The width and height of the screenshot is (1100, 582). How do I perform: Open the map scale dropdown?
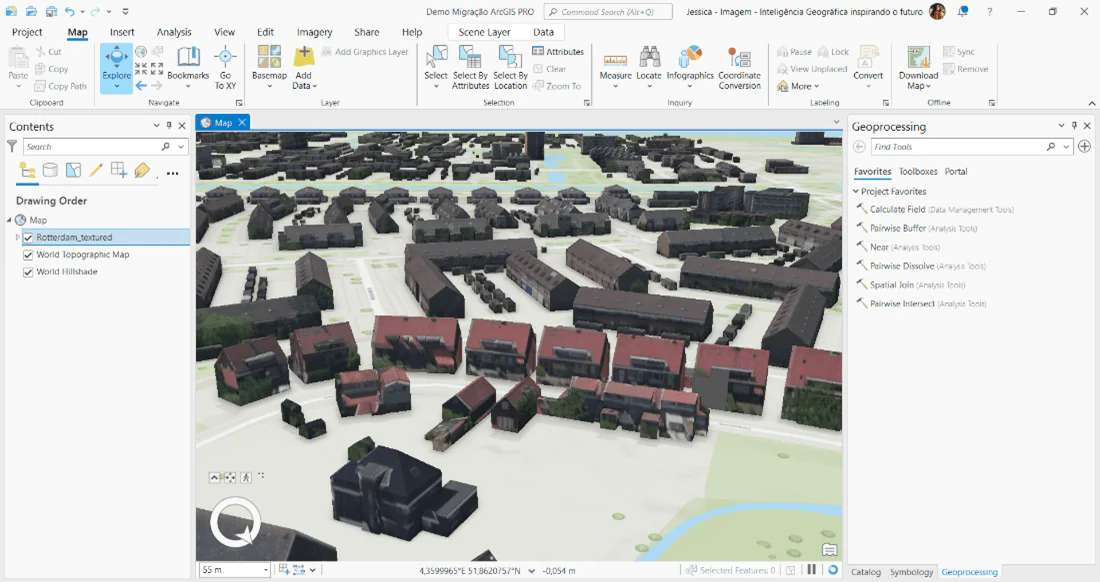(x=266, y=570)
